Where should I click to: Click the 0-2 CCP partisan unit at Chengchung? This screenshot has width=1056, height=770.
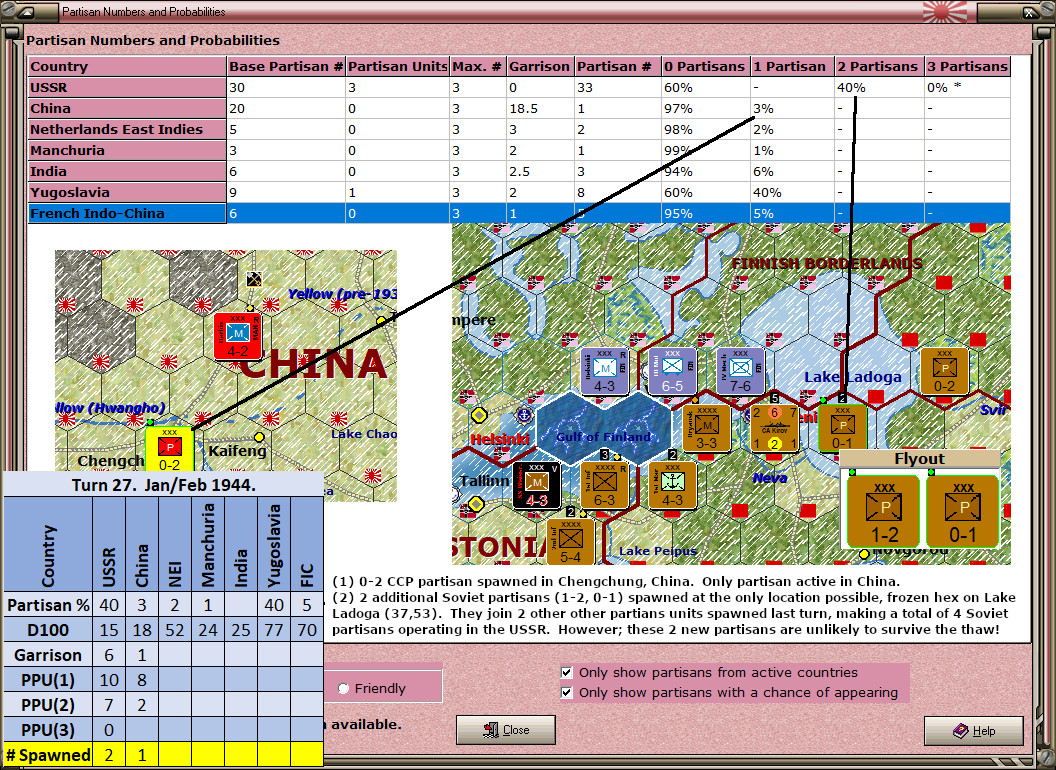(170, 450)
